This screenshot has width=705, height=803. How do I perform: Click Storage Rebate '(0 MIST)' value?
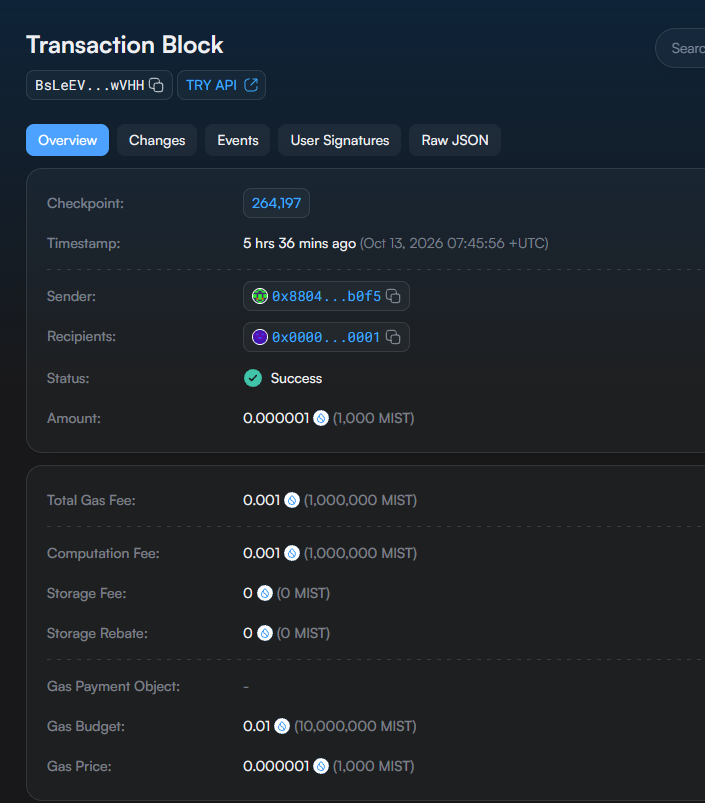[x=303, y=633]
